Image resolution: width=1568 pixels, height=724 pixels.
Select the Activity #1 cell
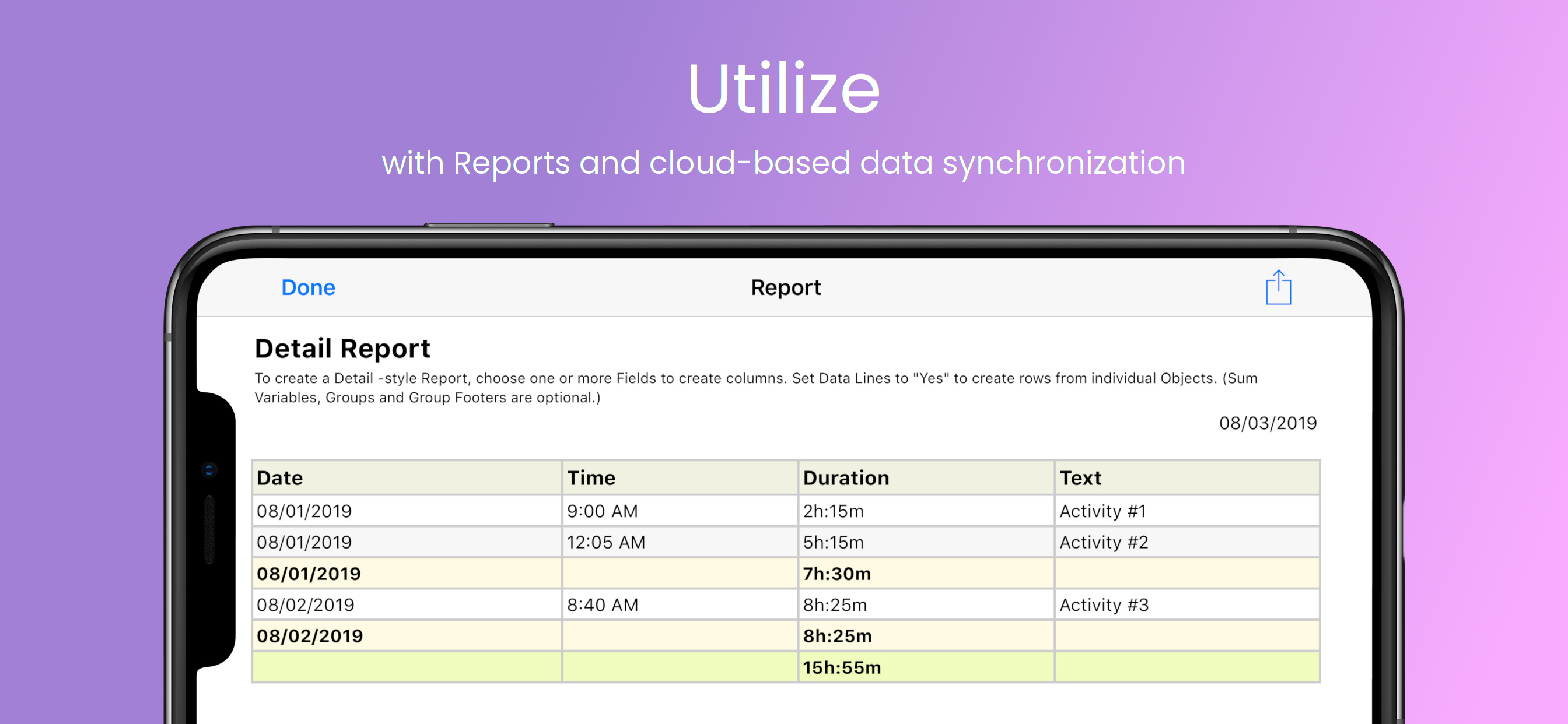[x=1102, y=511]
